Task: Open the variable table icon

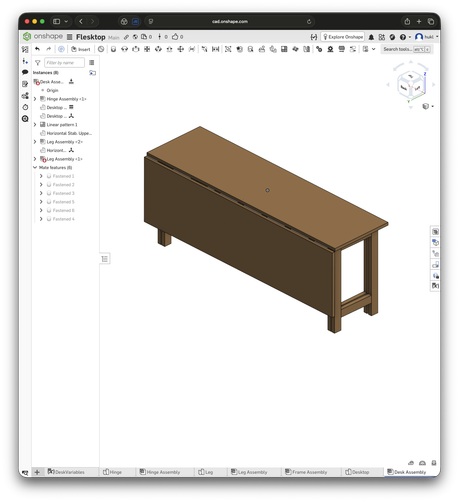Action: tap(435, 286)
